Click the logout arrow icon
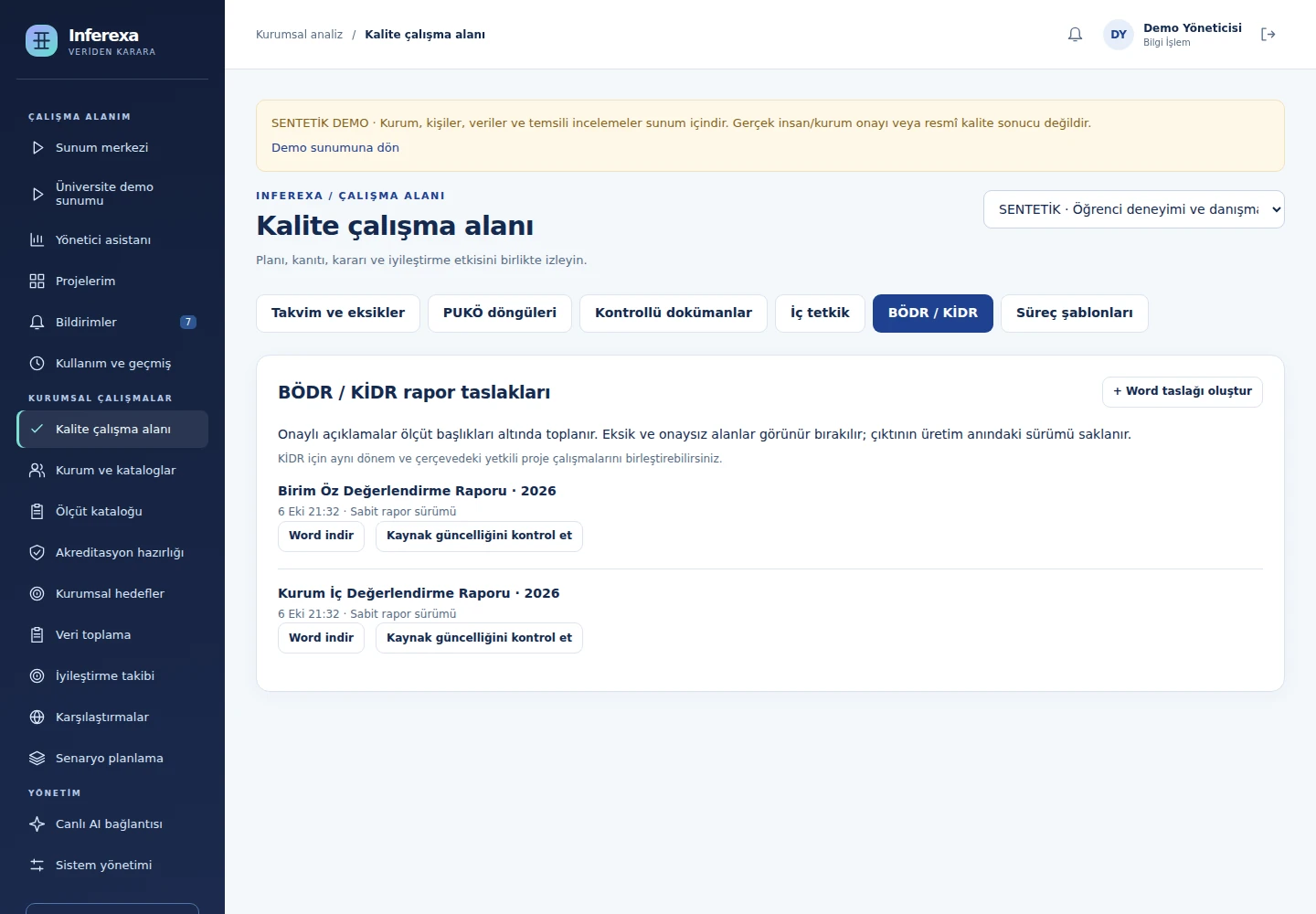The width and height of the screenshot is (1316, 914). click(1268, 35)
